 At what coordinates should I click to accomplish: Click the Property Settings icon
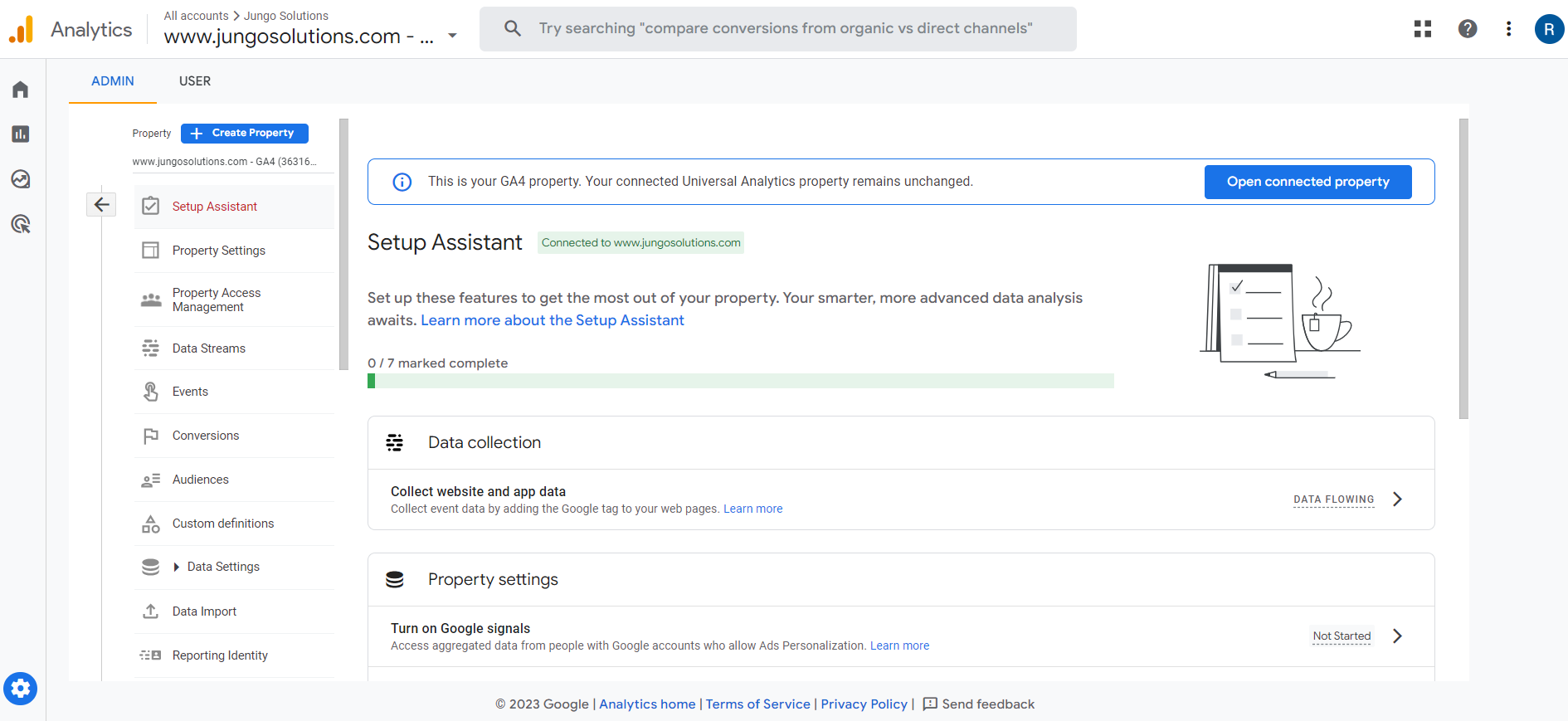click(x=151, y=250)
